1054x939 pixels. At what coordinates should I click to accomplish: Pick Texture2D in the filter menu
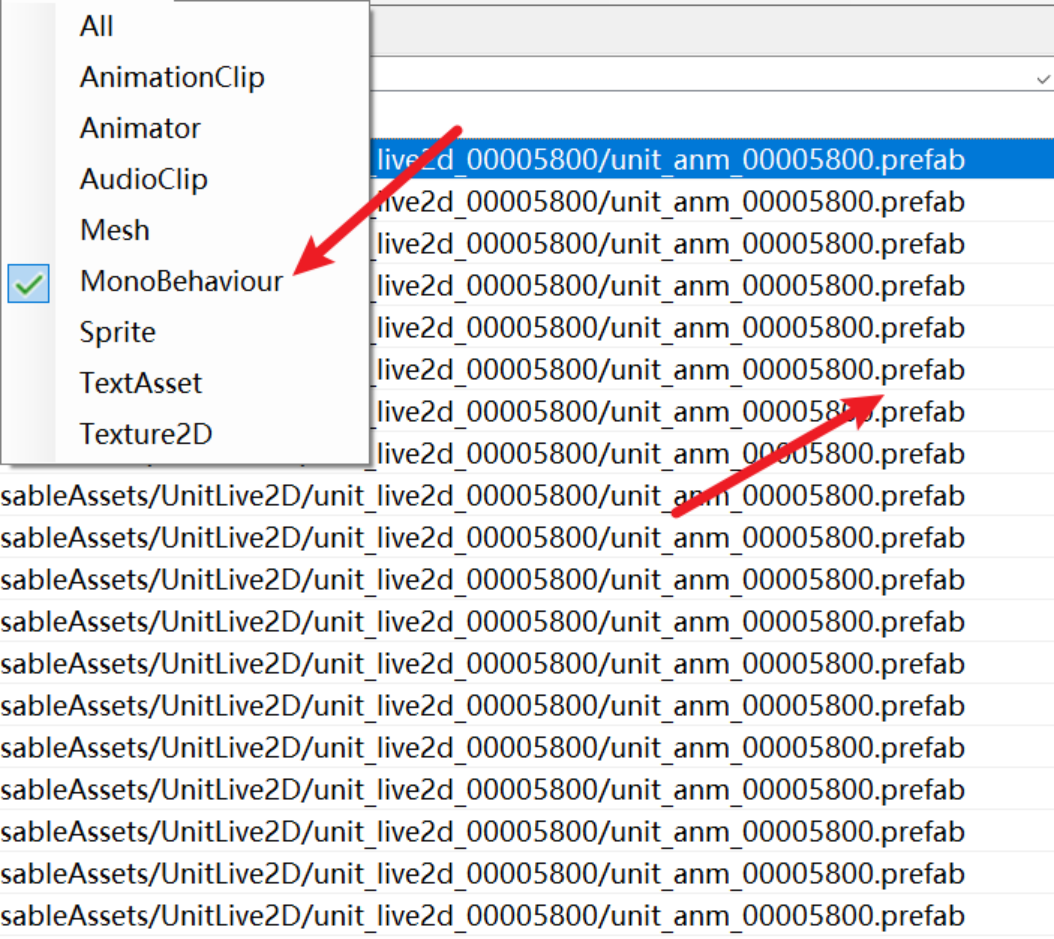click(x=146, y=434)
